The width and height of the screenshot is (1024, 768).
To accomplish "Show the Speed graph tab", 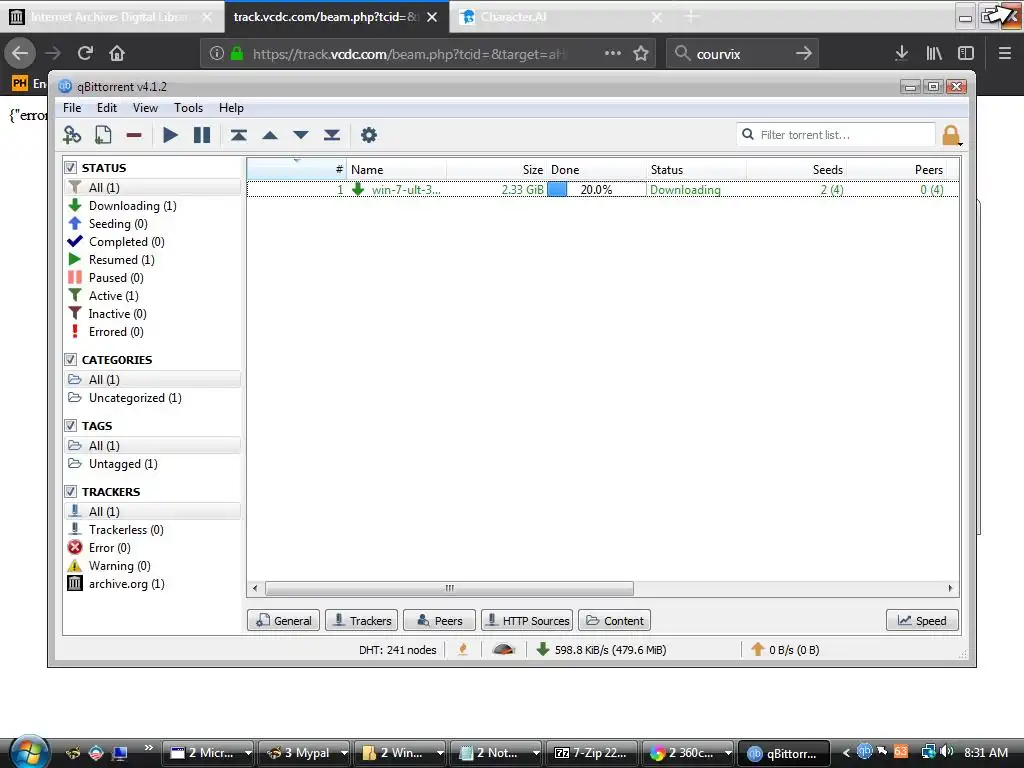I will pos(922,620).
